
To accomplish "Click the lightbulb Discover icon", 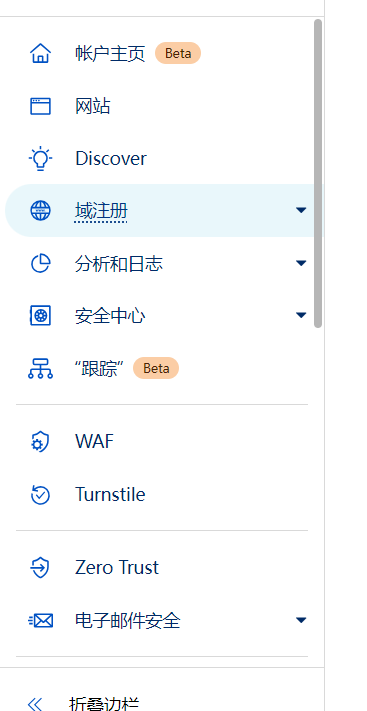I will point(40,158).
